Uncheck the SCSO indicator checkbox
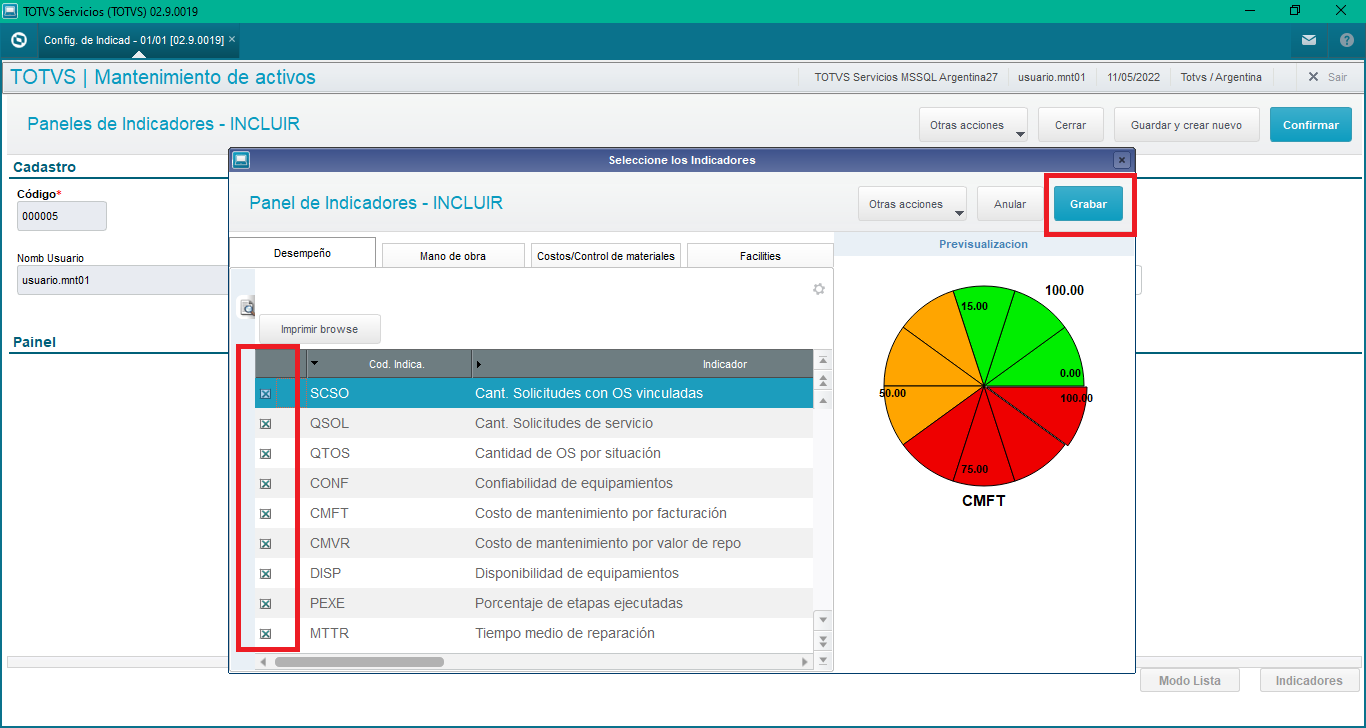 point(266,394)
